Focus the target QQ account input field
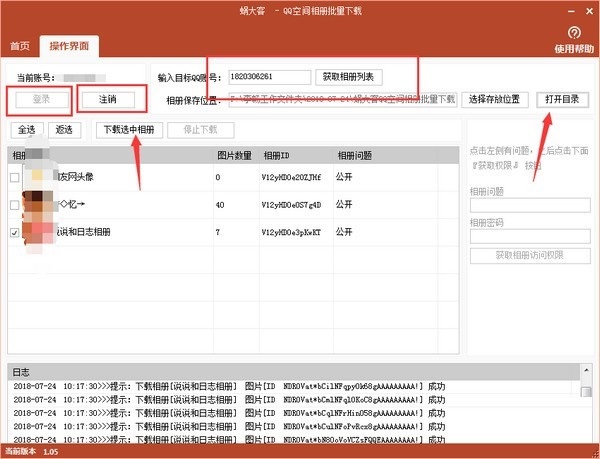Screen dimensions: 600x459 (270, 77)
